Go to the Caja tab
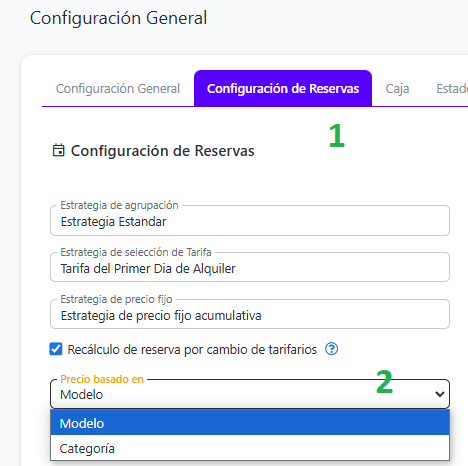Viewport: 468px width, 466px height. pyautogui.click(x=397, y=89)
